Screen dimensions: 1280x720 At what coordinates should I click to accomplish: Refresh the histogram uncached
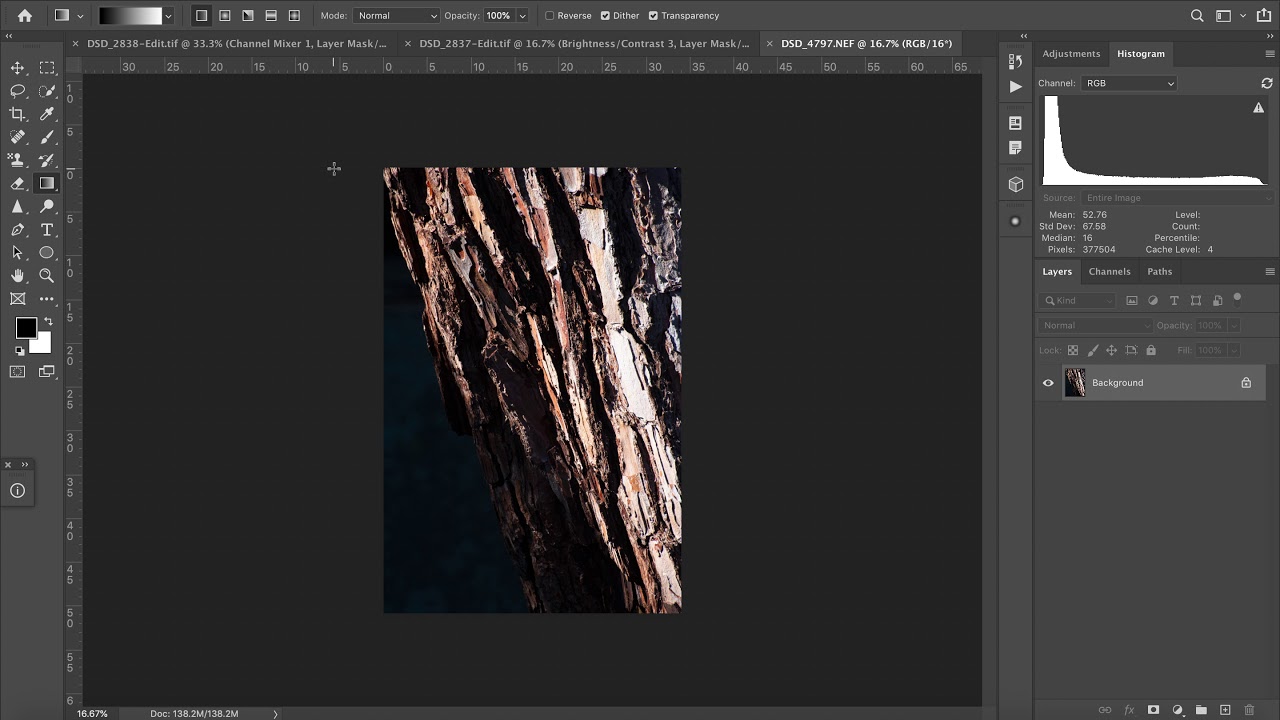click(1267, 83)
